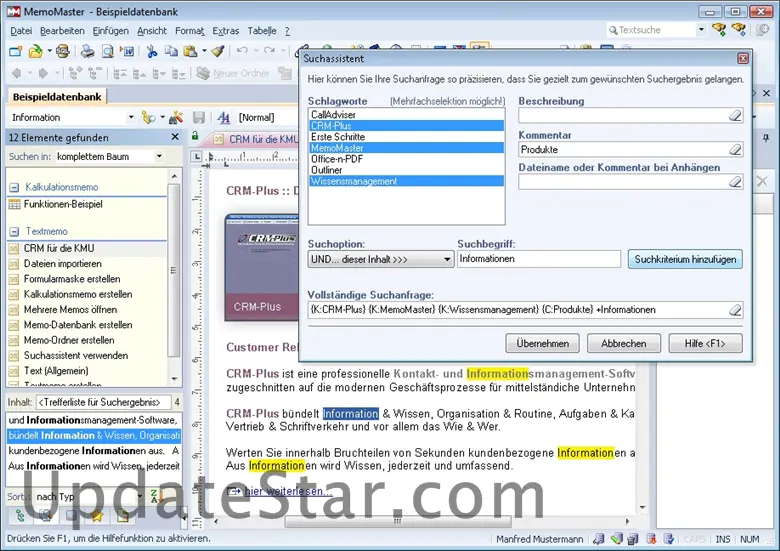Collapse the Textmemo group
The image size is (780, 551).
pos(14,232)
